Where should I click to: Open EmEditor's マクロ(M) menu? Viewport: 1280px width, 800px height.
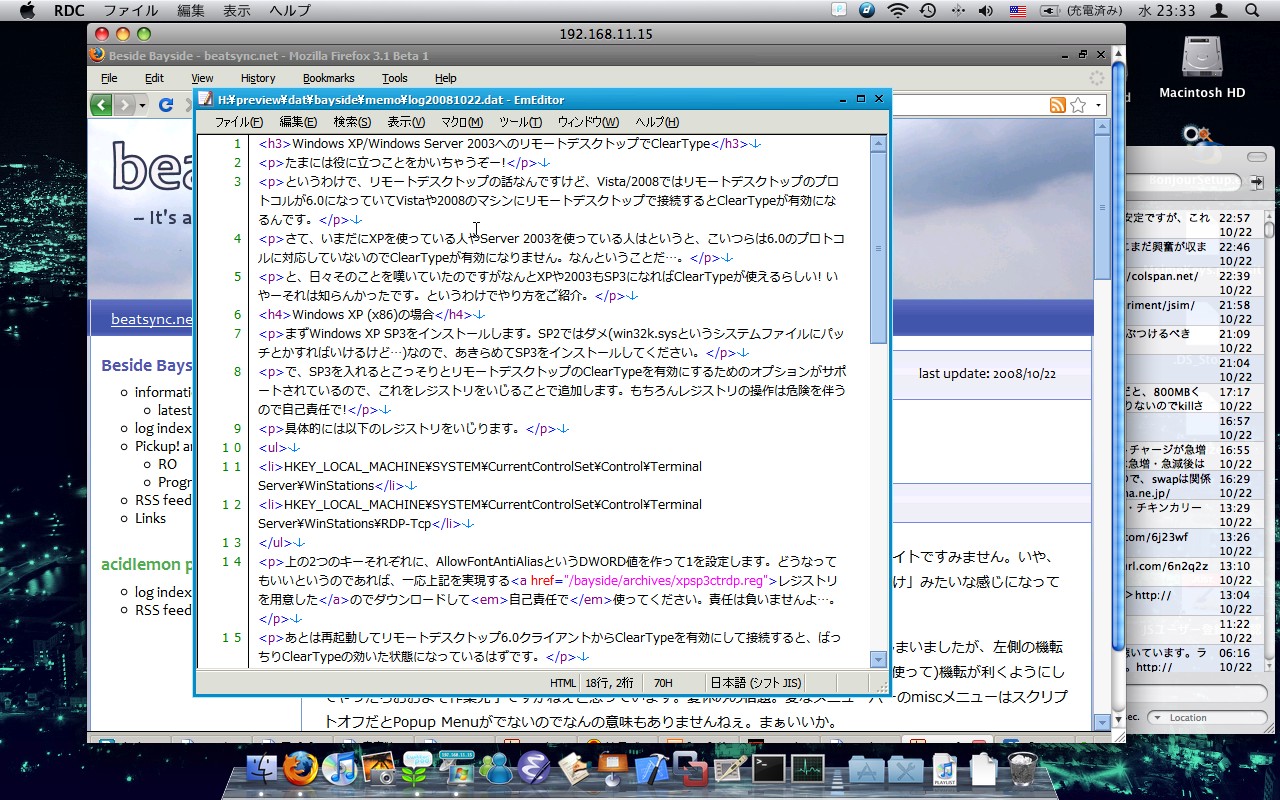point(461,122)
